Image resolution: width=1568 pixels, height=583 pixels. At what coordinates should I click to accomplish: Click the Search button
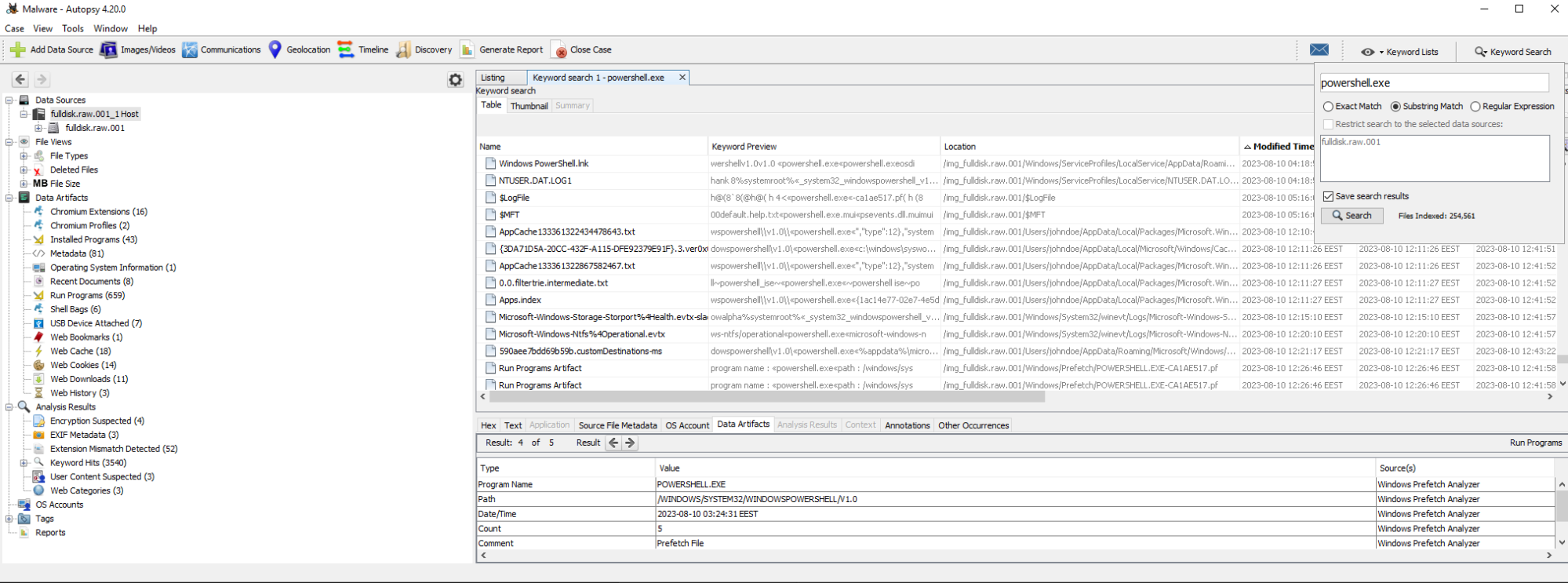1352,216
